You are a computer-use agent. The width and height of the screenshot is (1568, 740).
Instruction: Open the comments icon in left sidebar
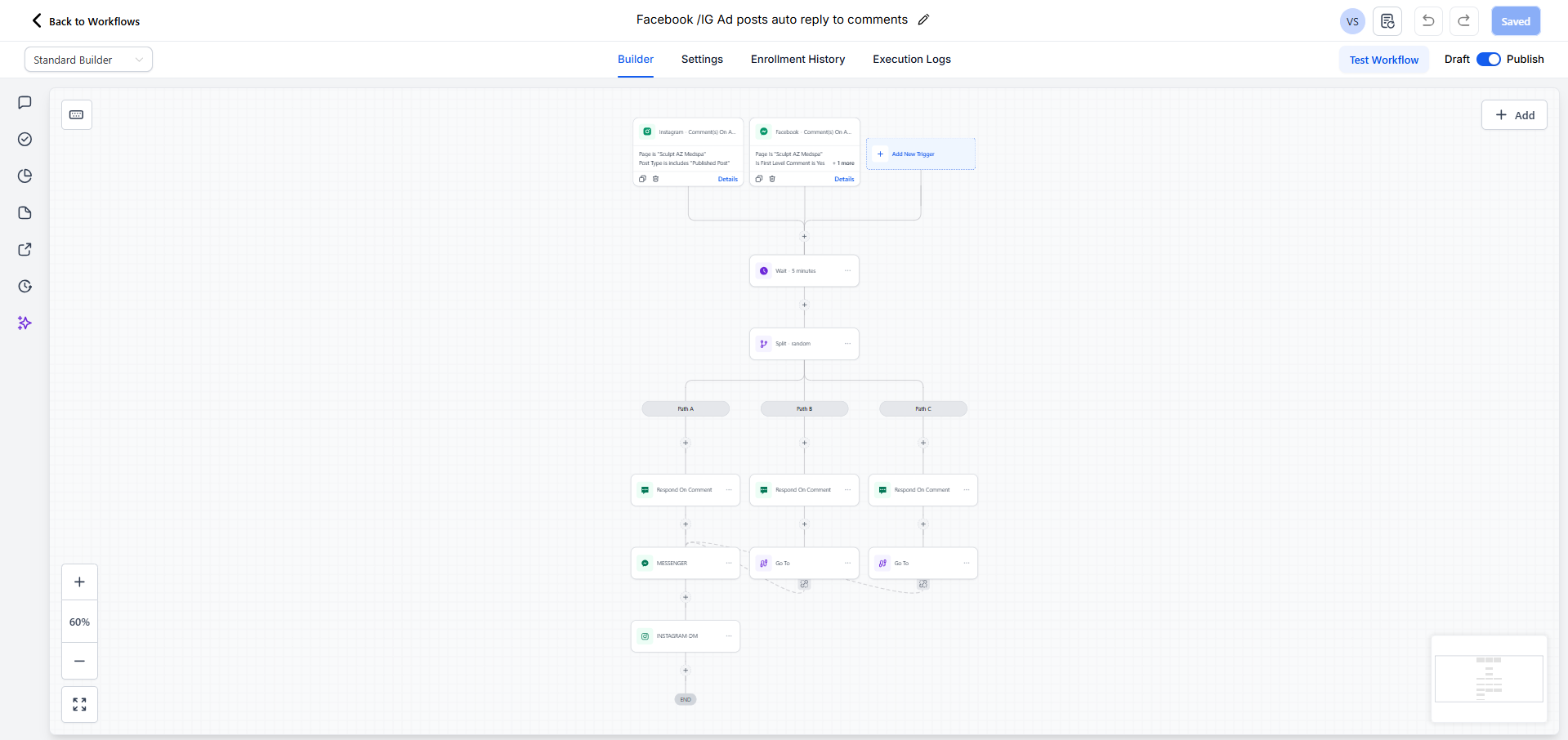pyautogui.click(x=25, y=103)
